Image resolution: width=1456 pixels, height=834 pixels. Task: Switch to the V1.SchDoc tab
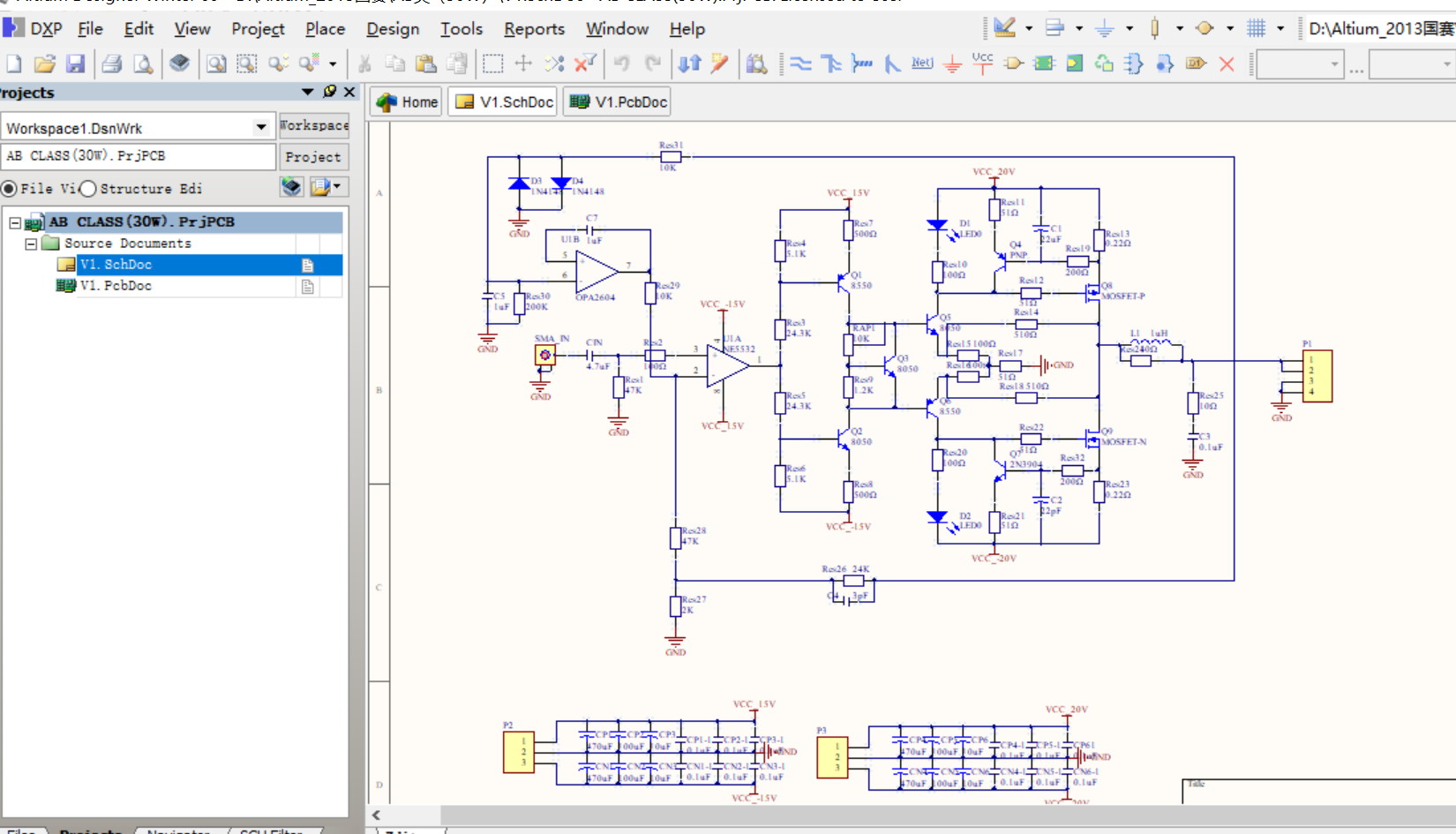503,102
